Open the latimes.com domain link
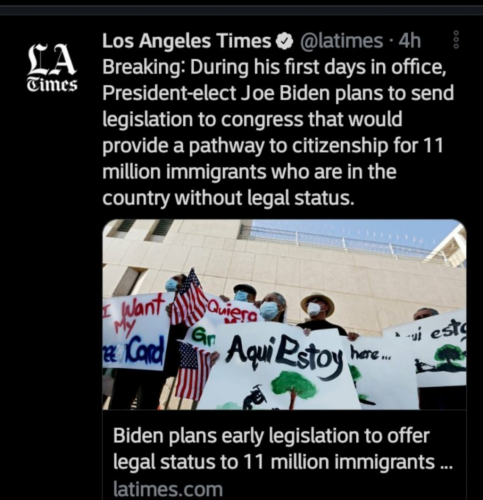 tap(168, 489)
